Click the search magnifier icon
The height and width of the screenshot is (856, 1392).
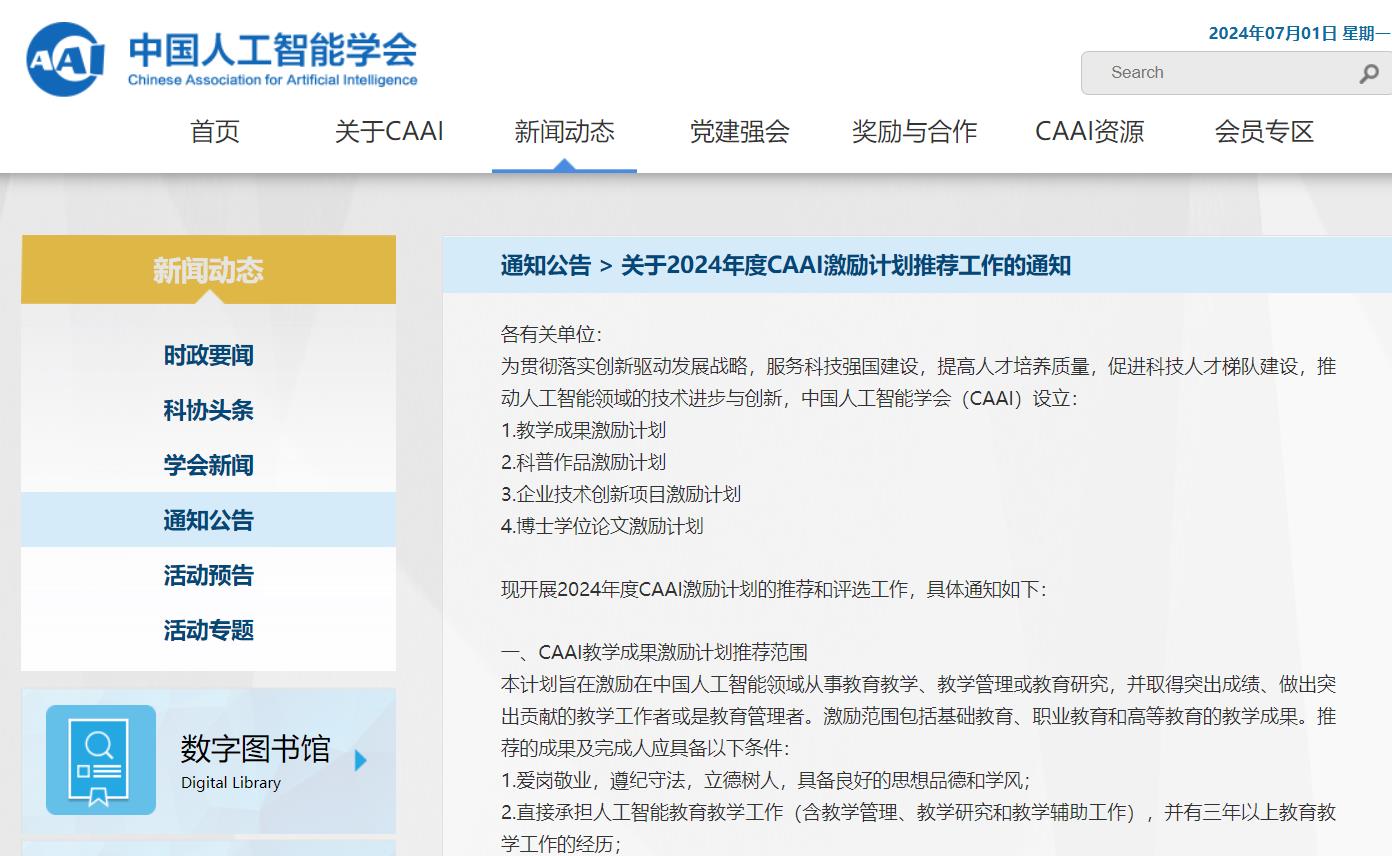(1369, 73)
